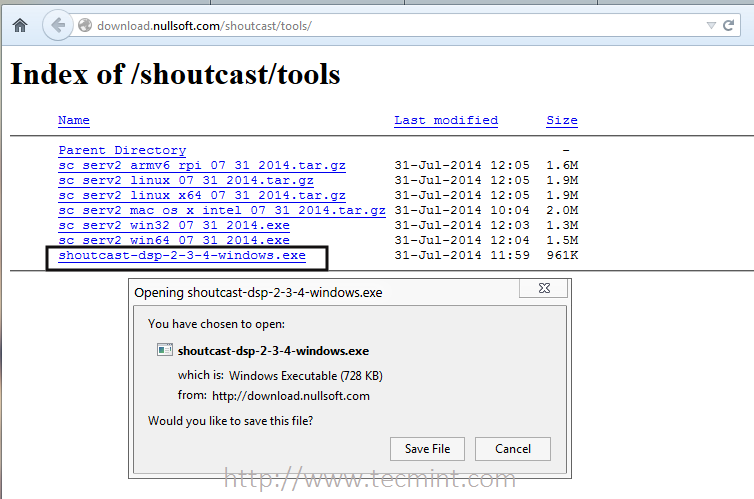Select the http://download.nullsoft.com source text
The image size is (754, 499).
click(290, 396)
